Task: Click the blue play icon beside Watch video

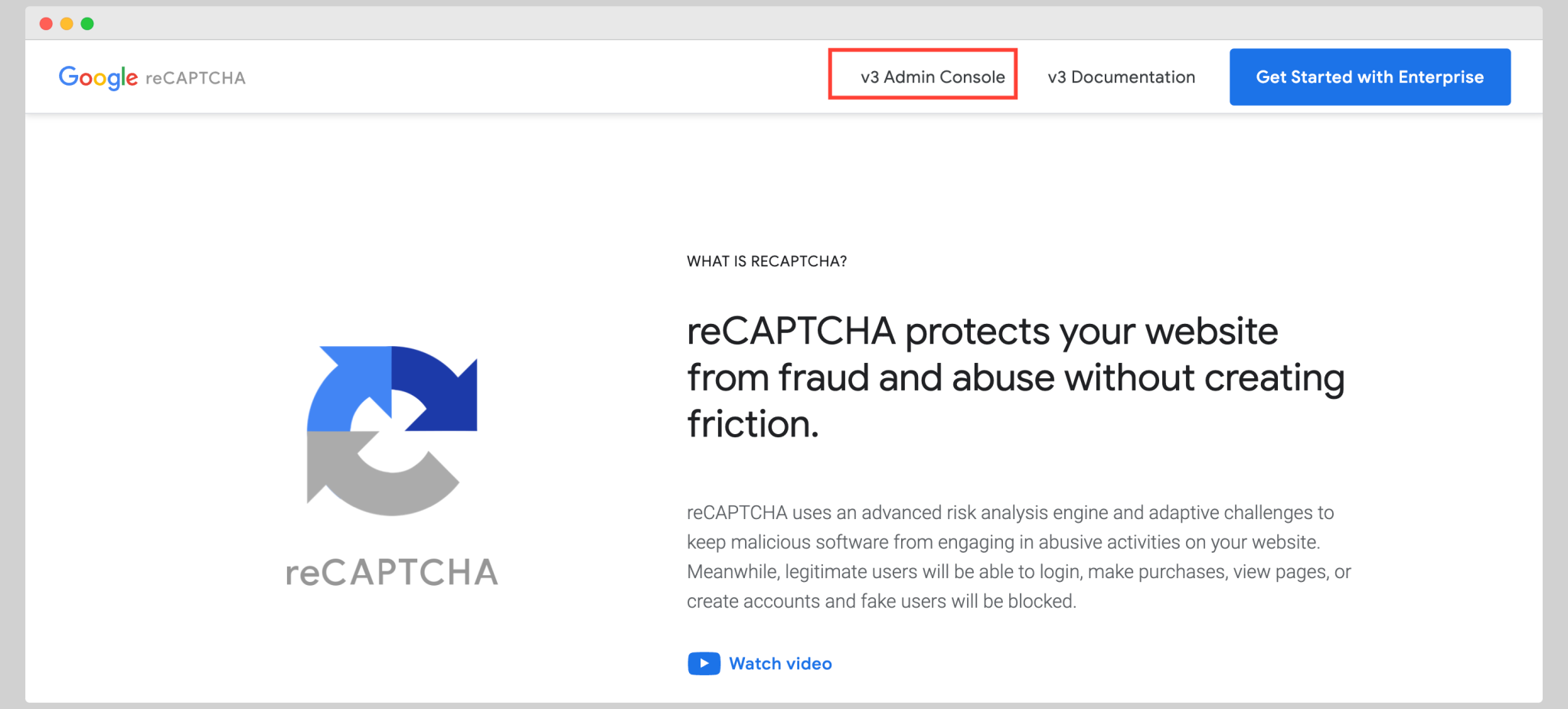Action: click(704, 664)
